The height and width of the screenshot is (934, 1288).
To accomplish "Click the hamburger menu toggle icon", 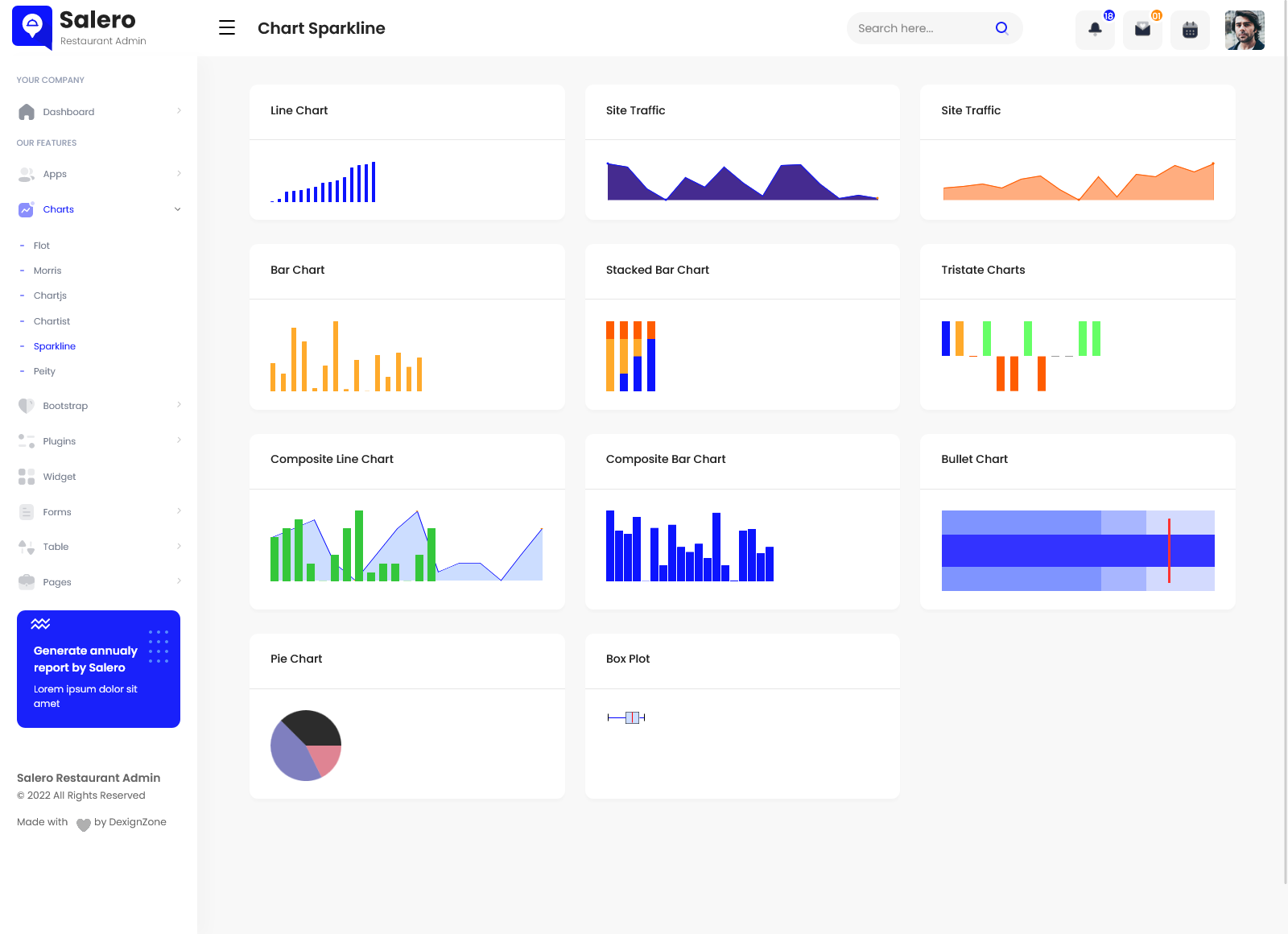I will pos(227,28).
